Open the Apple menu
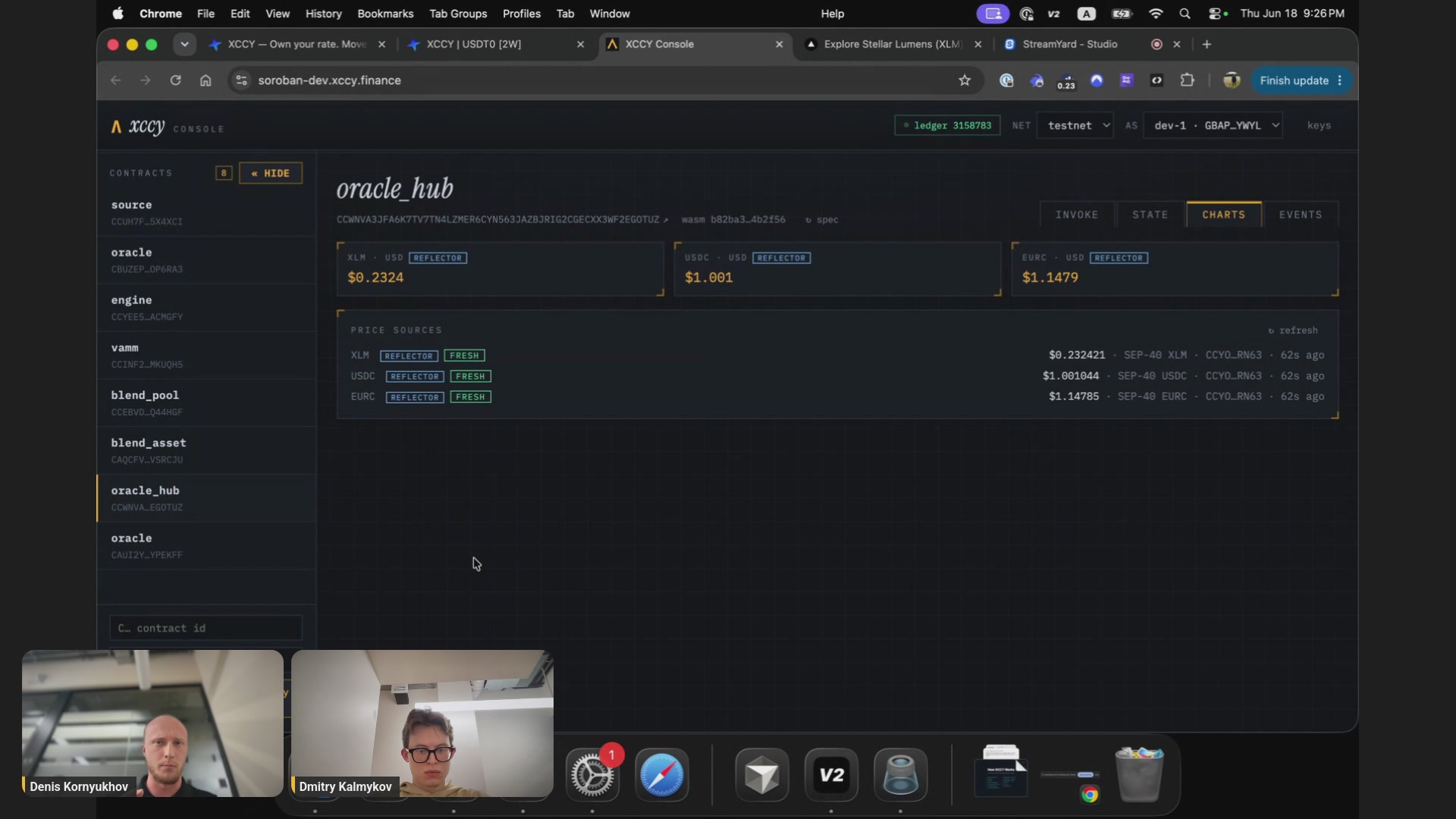Screen dimensions: 1456x819 [118, 14]
